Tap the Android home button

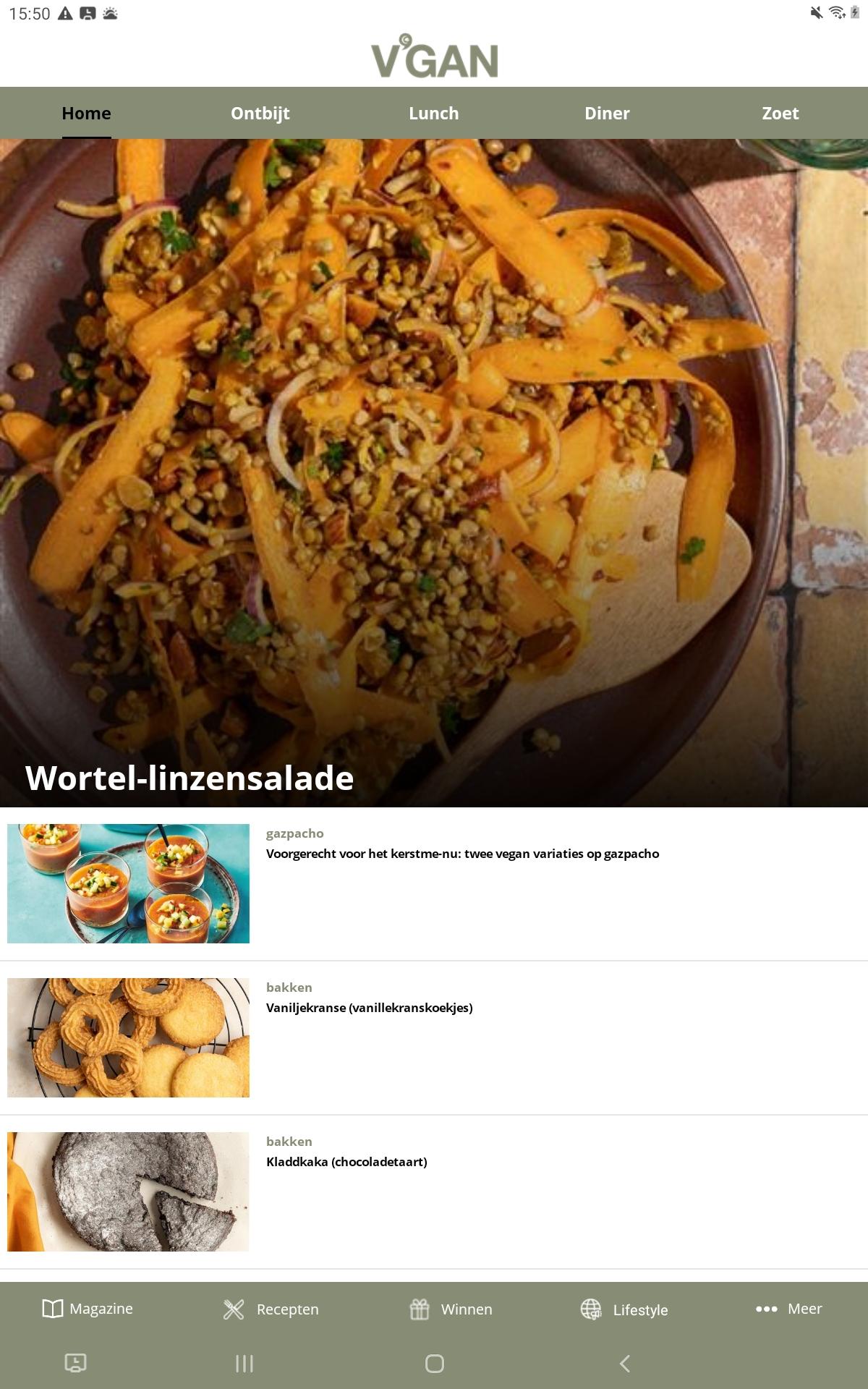(x=435, y=1364)
